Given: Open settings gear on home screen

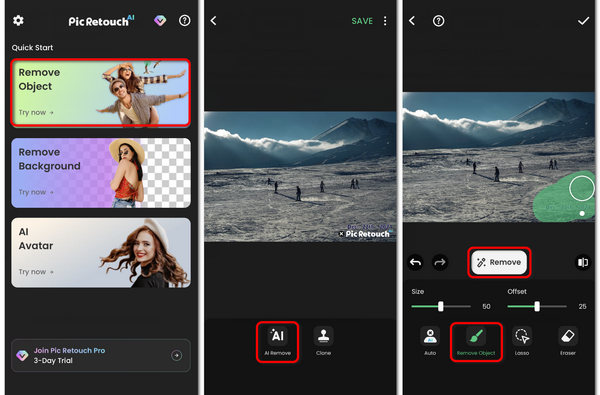Looking at the screenshot, I should [x=18, y=21].
